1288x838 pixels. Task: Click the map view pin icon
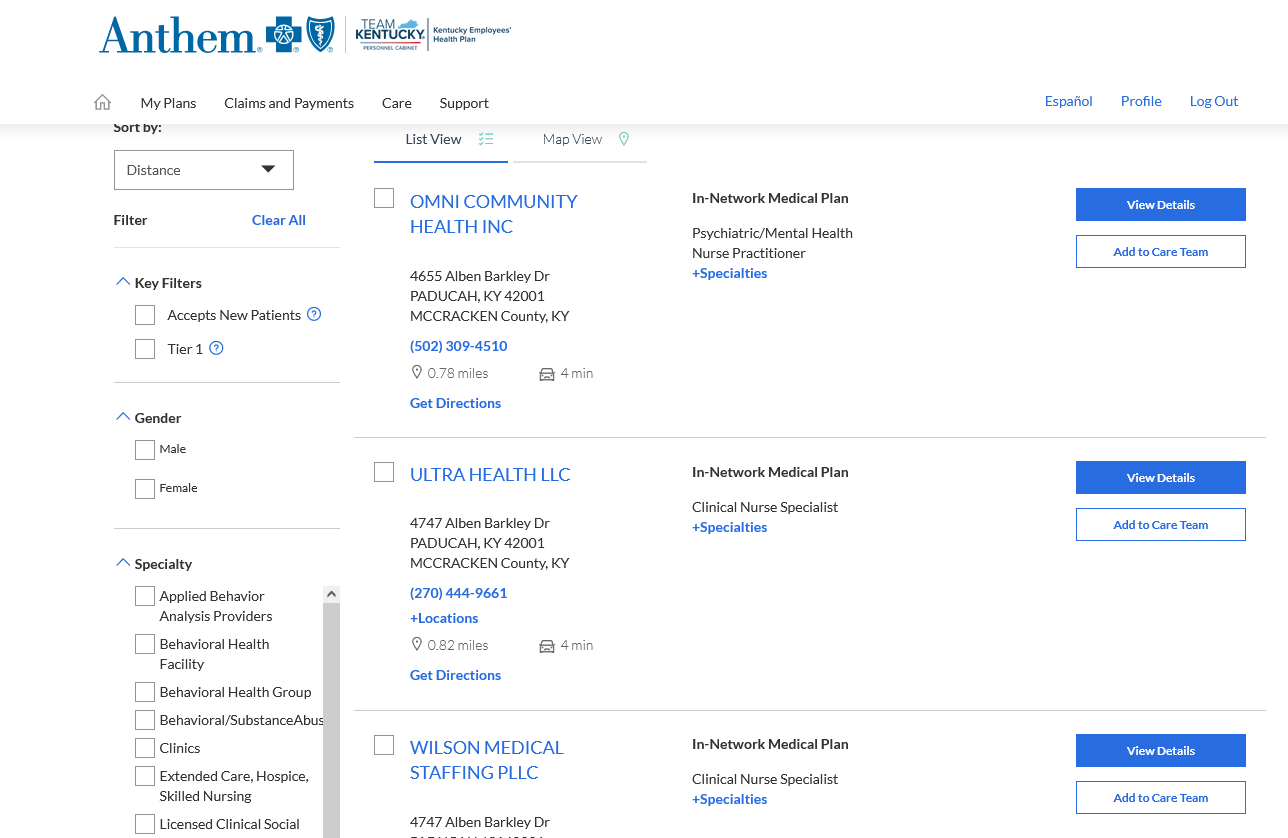tap(624, 139)
